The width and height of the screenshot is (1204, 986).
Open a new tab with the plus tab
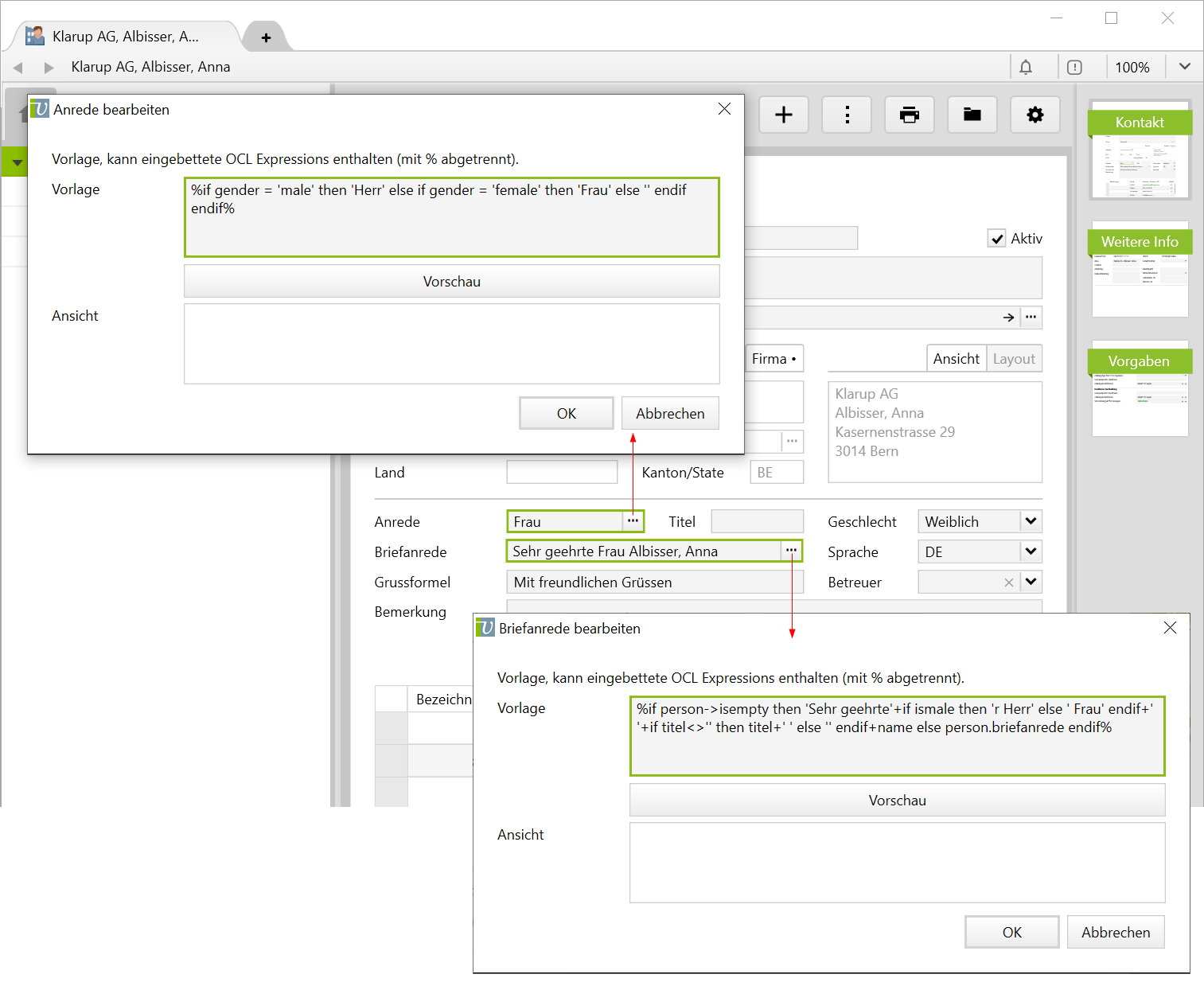coord(266,37)
